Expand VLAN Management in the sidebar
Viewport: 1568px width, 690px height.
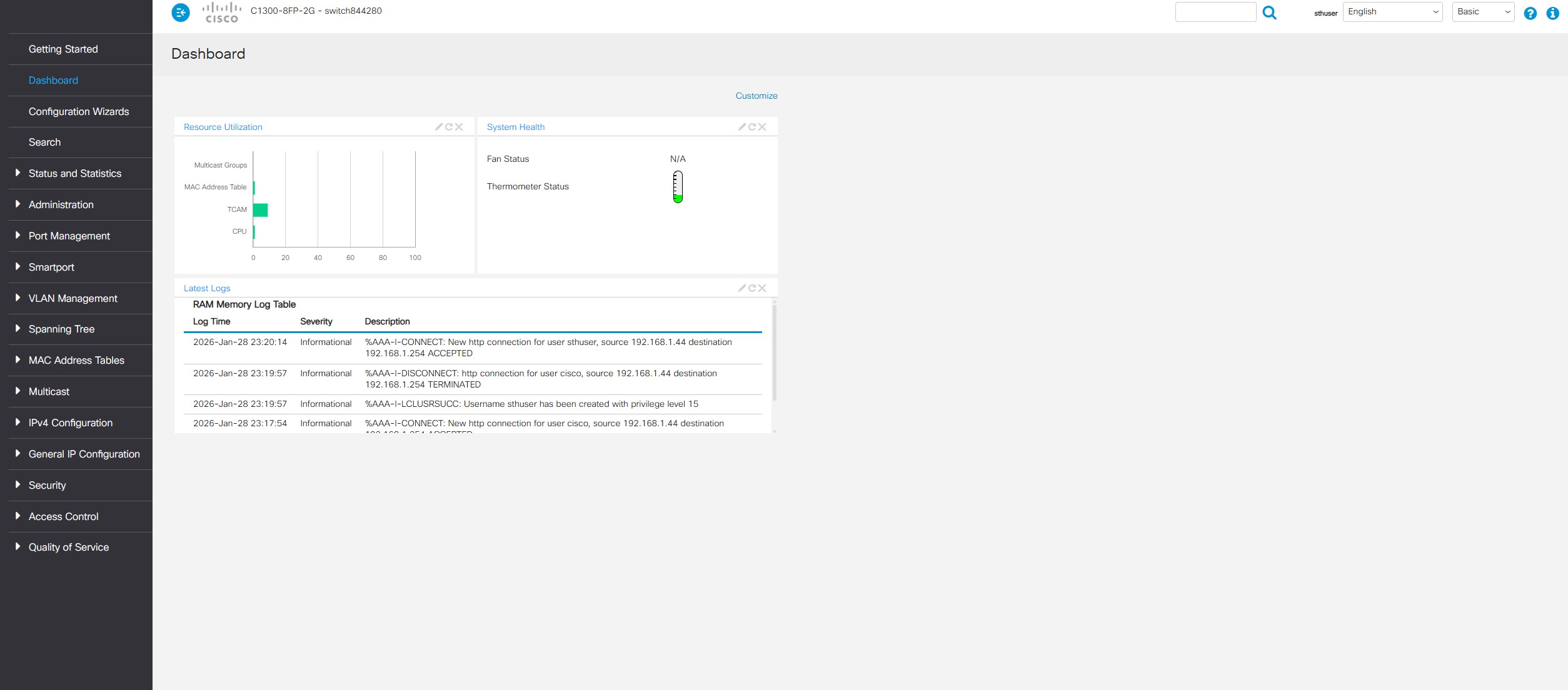pyautogui.click(x=73, y=298)
